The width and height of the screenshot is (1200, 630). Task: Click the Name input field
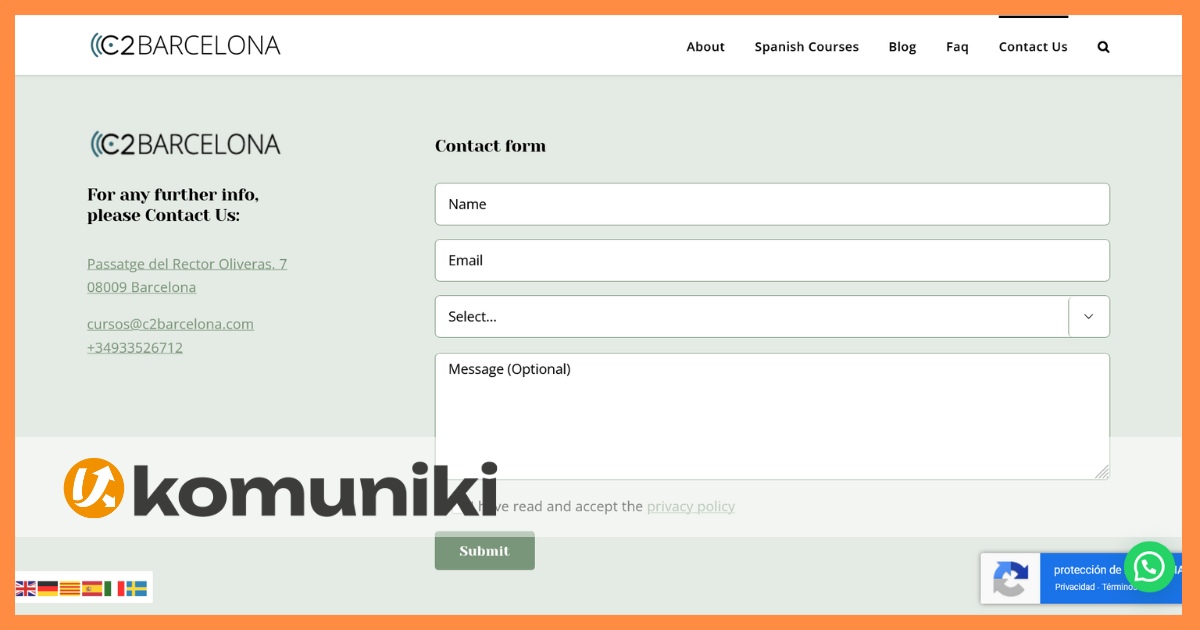(772, 204)
